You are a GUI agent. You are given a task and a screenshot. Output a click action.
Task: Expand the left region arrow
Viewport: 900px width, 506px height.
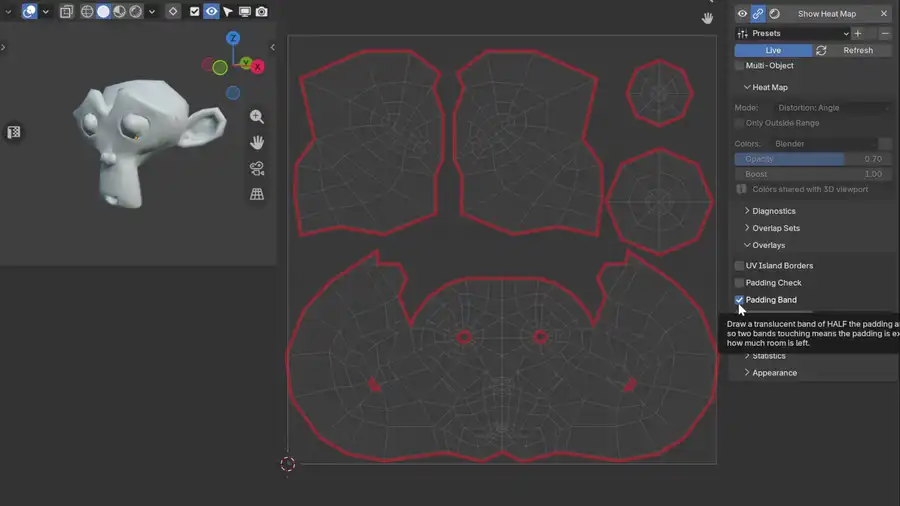click(3, 47)
